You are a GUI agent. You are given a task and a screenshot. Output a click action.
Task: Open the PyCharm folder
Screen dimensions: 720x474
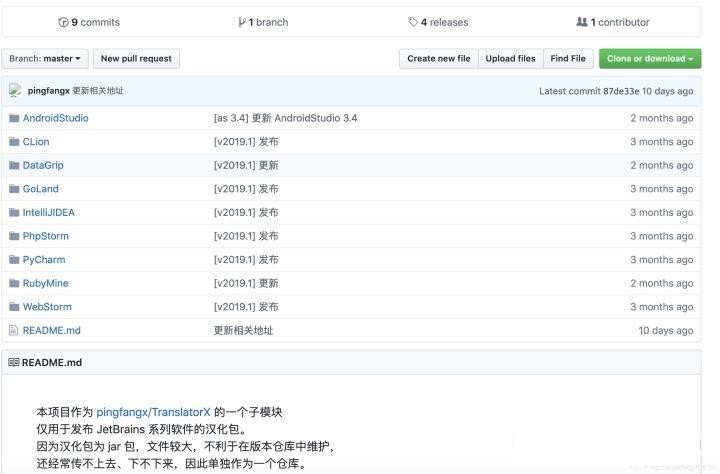pos(44,260)
